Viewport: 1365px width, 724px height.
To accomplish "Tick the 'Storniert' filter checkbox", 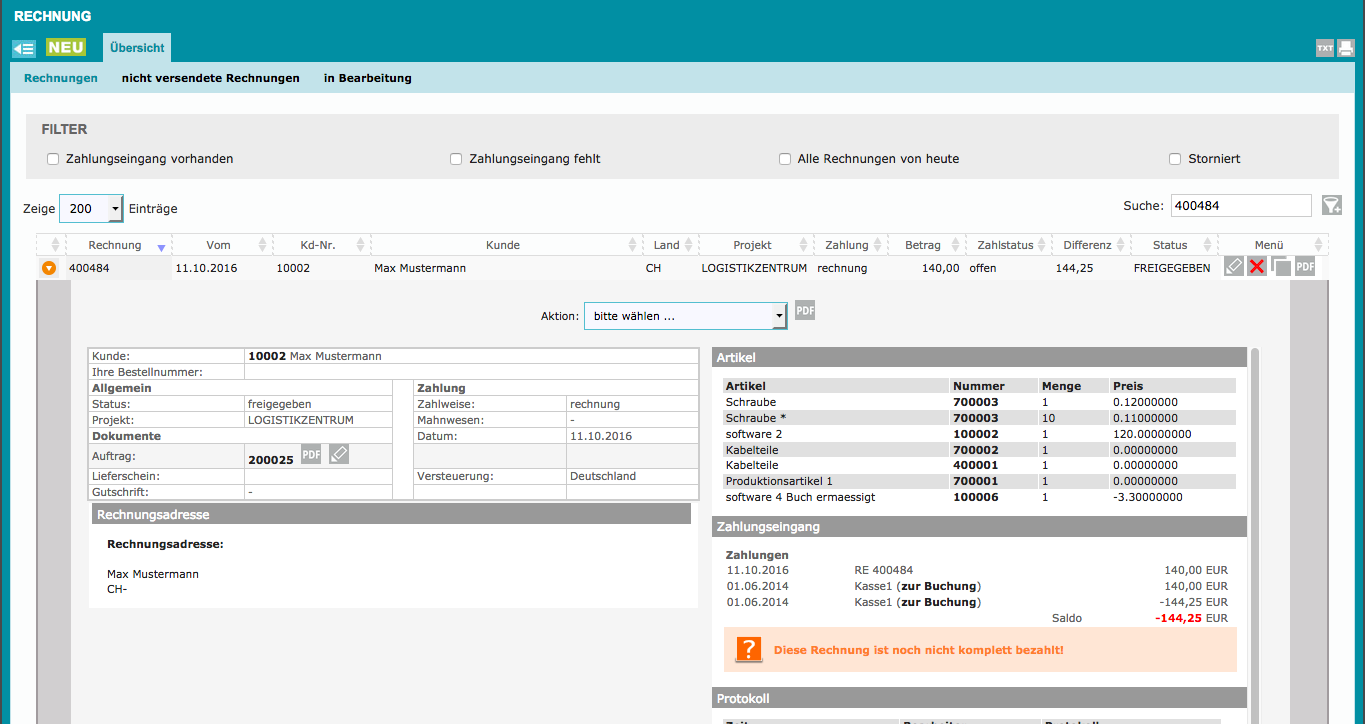I will click(1175, 159).
